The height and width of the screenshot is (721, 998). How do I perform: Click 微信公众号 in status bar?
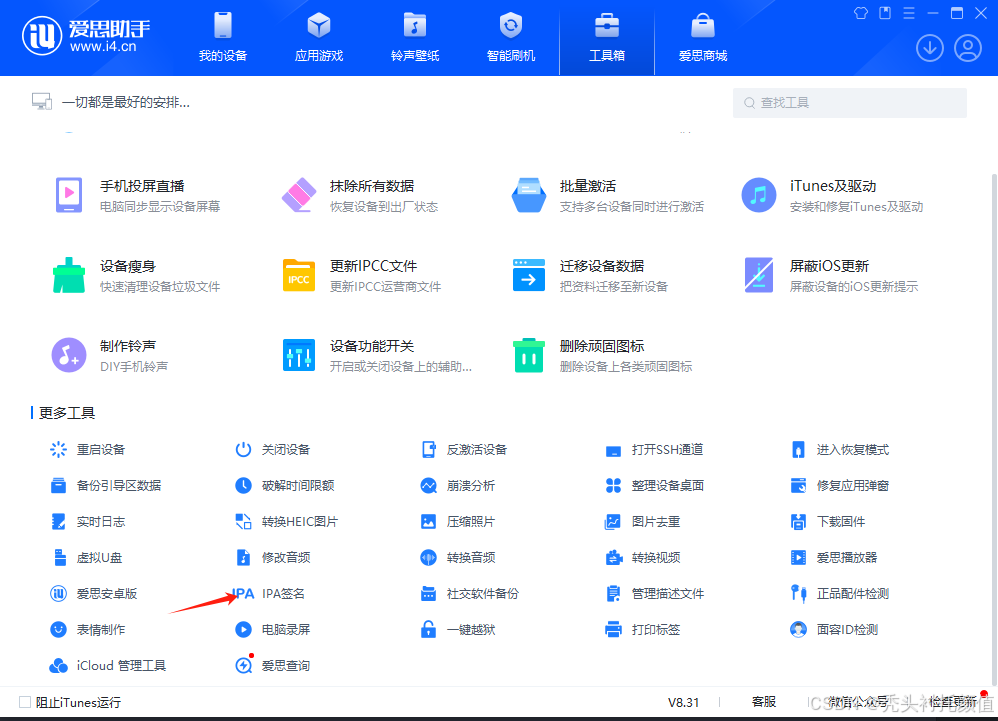click(x=858, y=702)
